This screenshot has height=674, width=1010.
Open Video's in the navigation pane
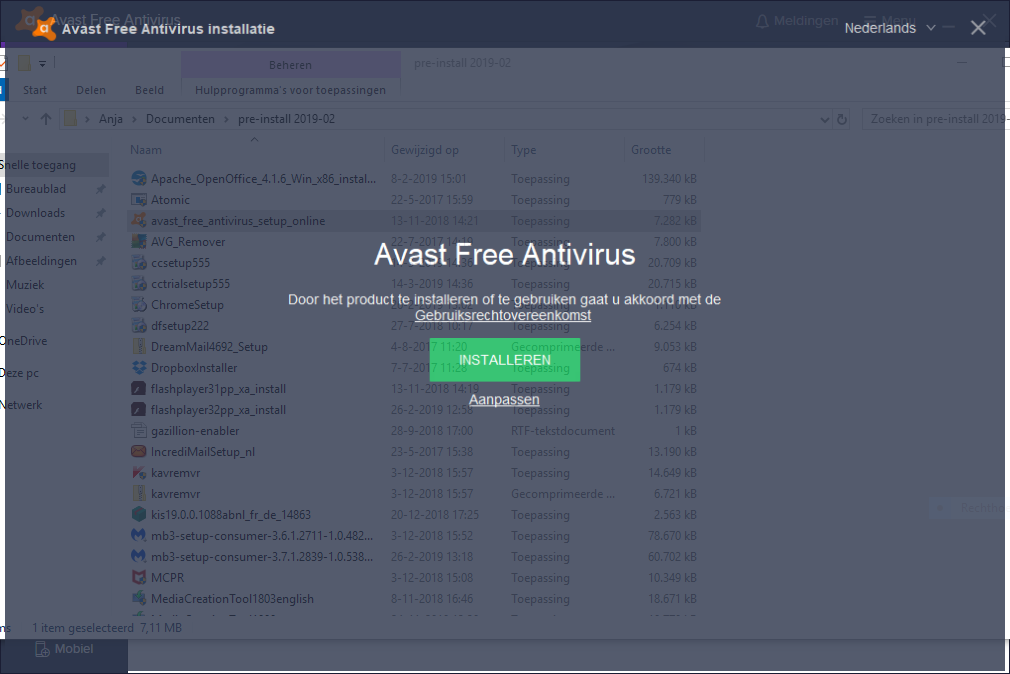[x=25, y=309]
